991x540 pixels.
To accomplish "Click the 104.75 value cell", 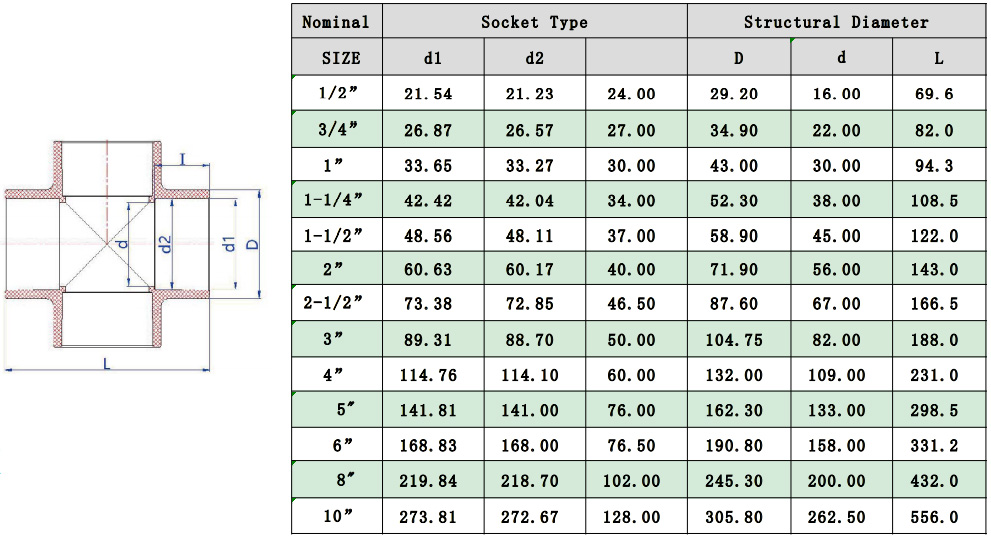I will coord(738,340).
